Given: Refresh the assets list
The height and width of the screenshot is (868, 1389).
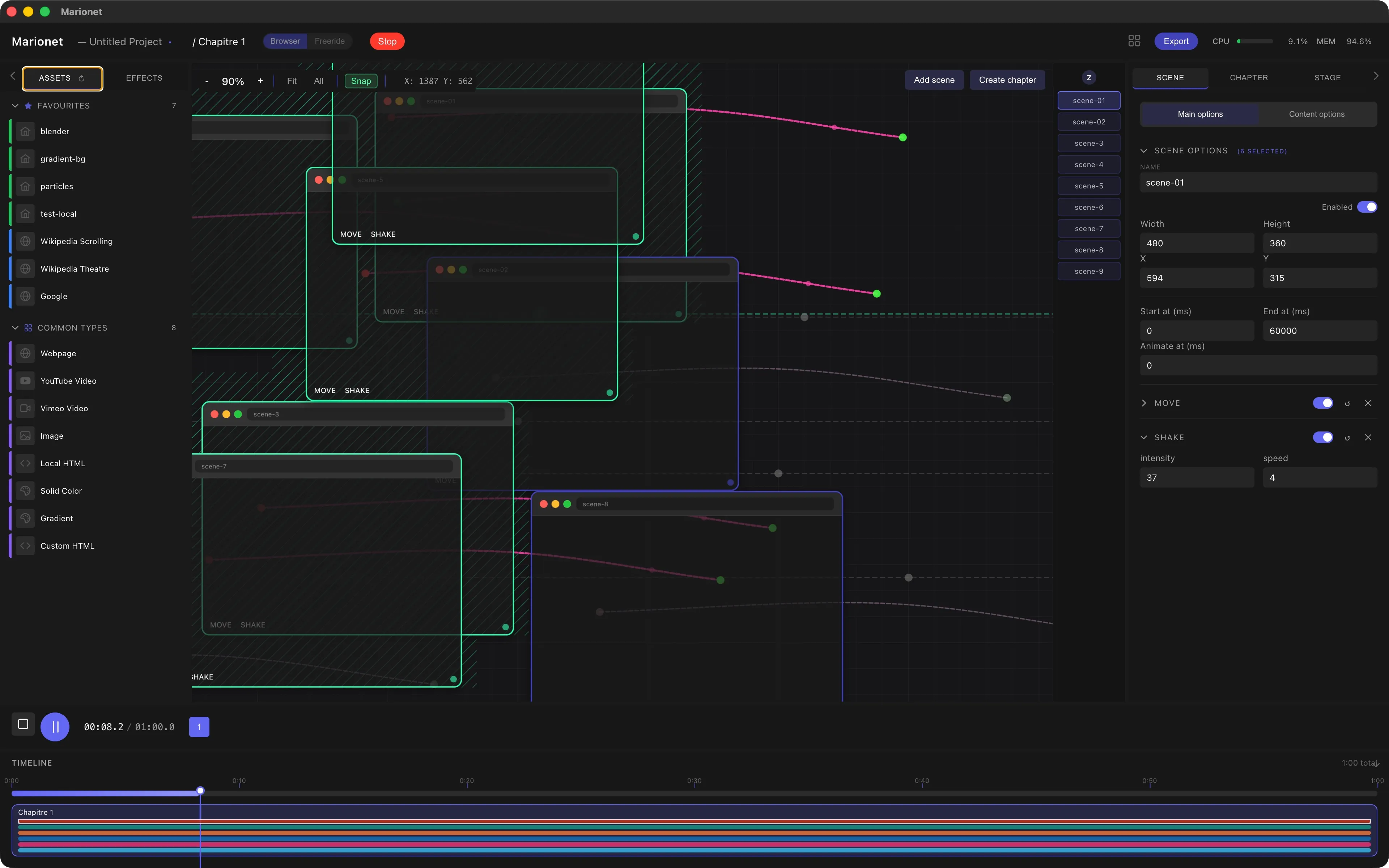Looking at the screenshot, I should point(81,78).
